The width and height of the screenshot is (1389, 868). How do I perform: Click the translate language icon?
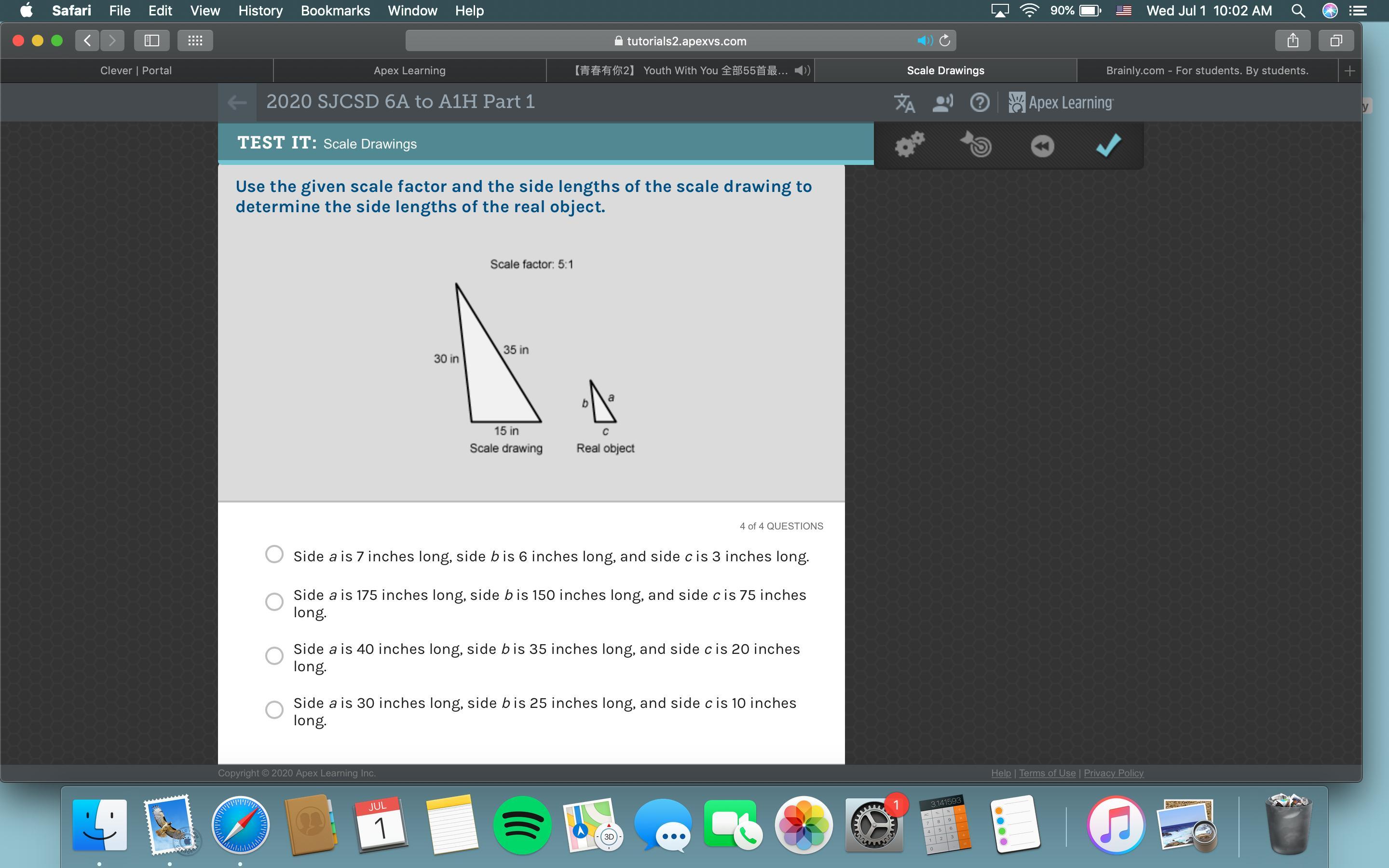[904, 103]
